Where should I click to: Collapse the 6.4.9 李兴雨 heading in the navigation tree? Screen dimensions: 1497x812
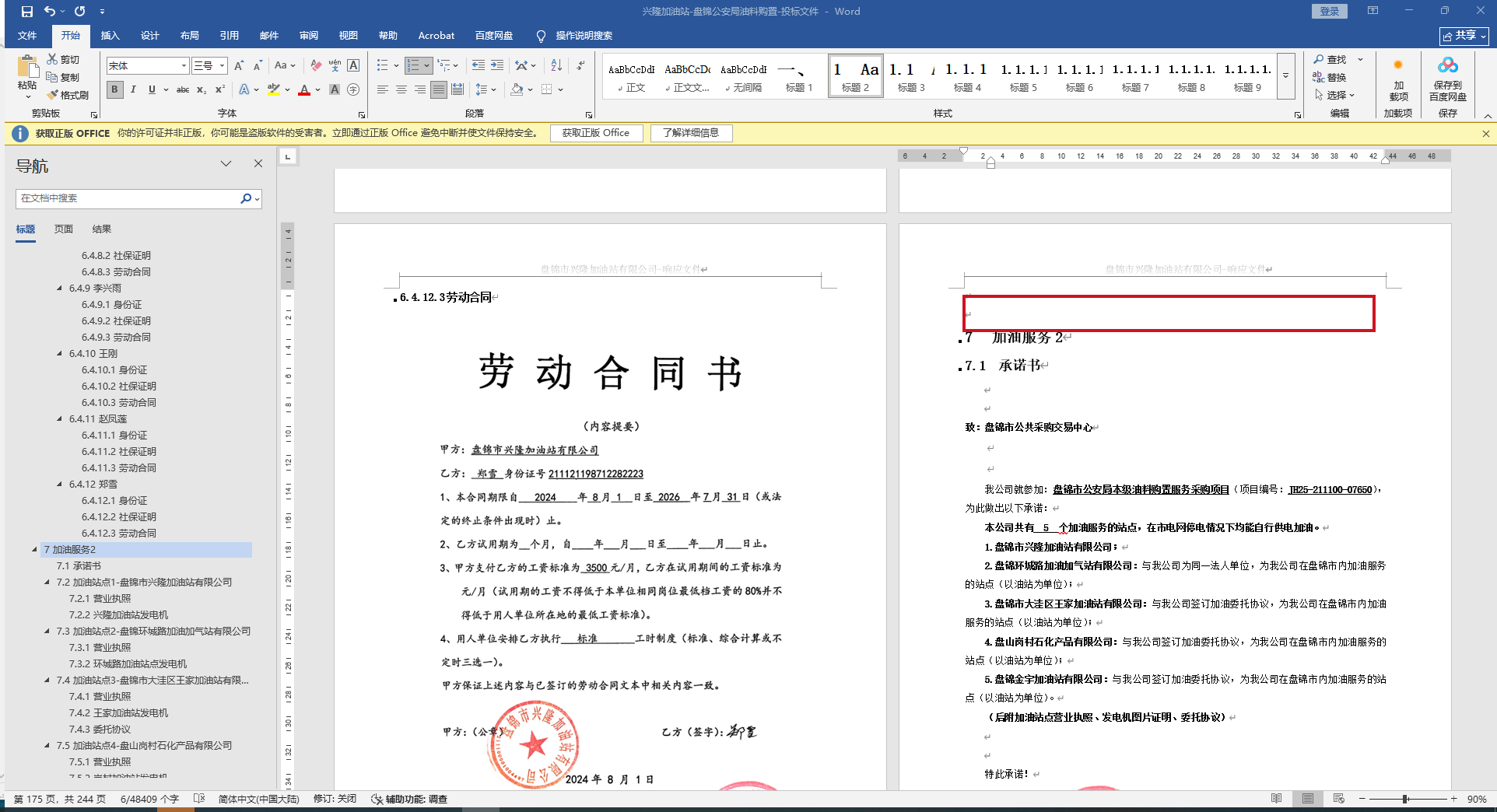[60, 289]
